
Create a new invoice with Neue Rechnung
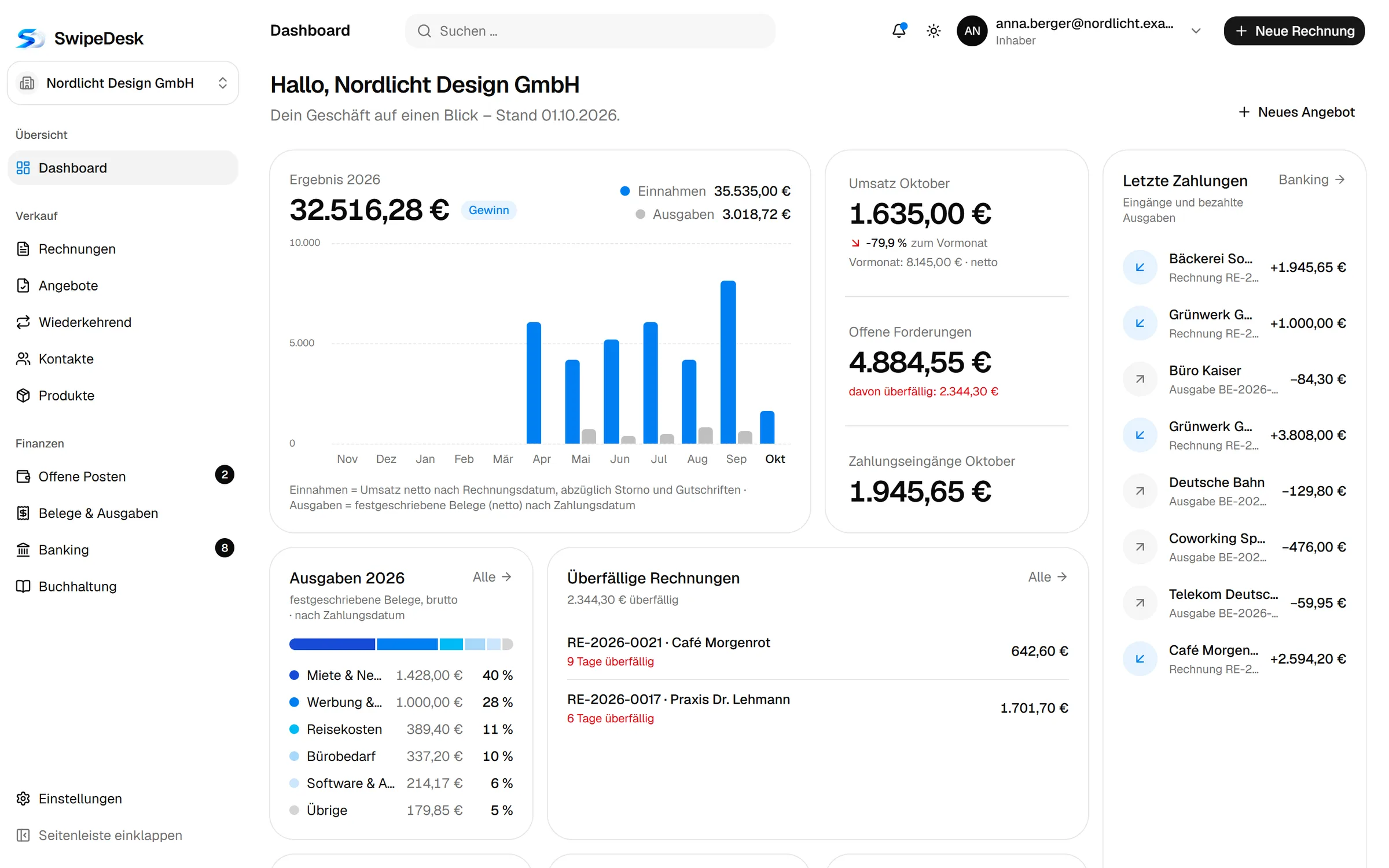point(1294,31)
